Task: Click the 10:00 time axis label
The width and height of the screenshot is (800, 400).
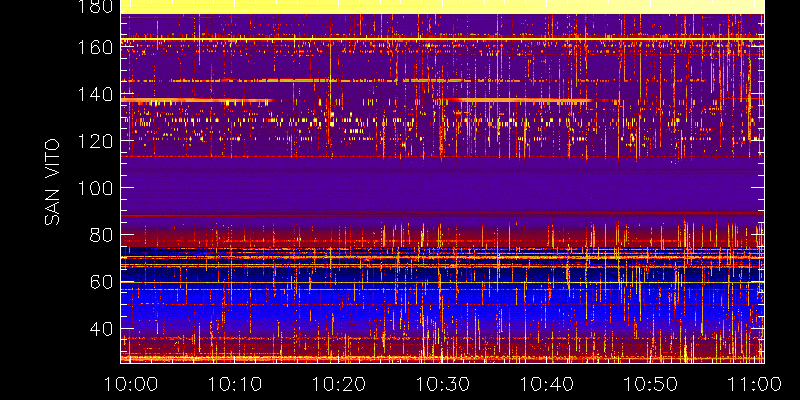Action: 131,383
